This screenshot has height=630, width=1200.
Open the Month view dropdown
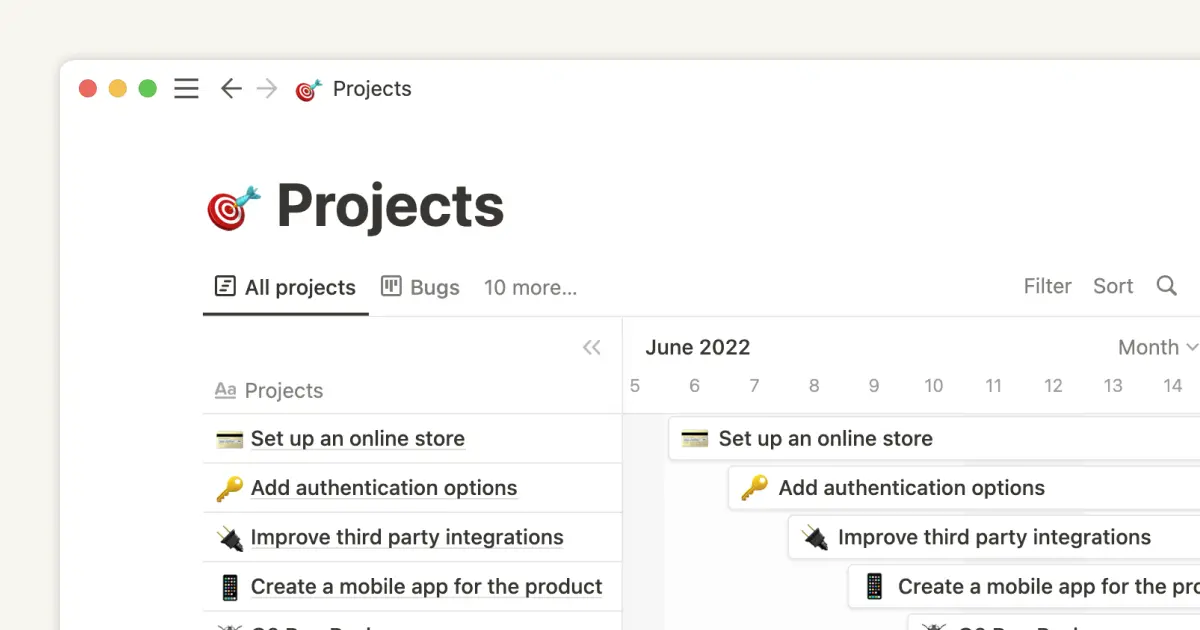pyautogui.click(x=1156, y=347)
